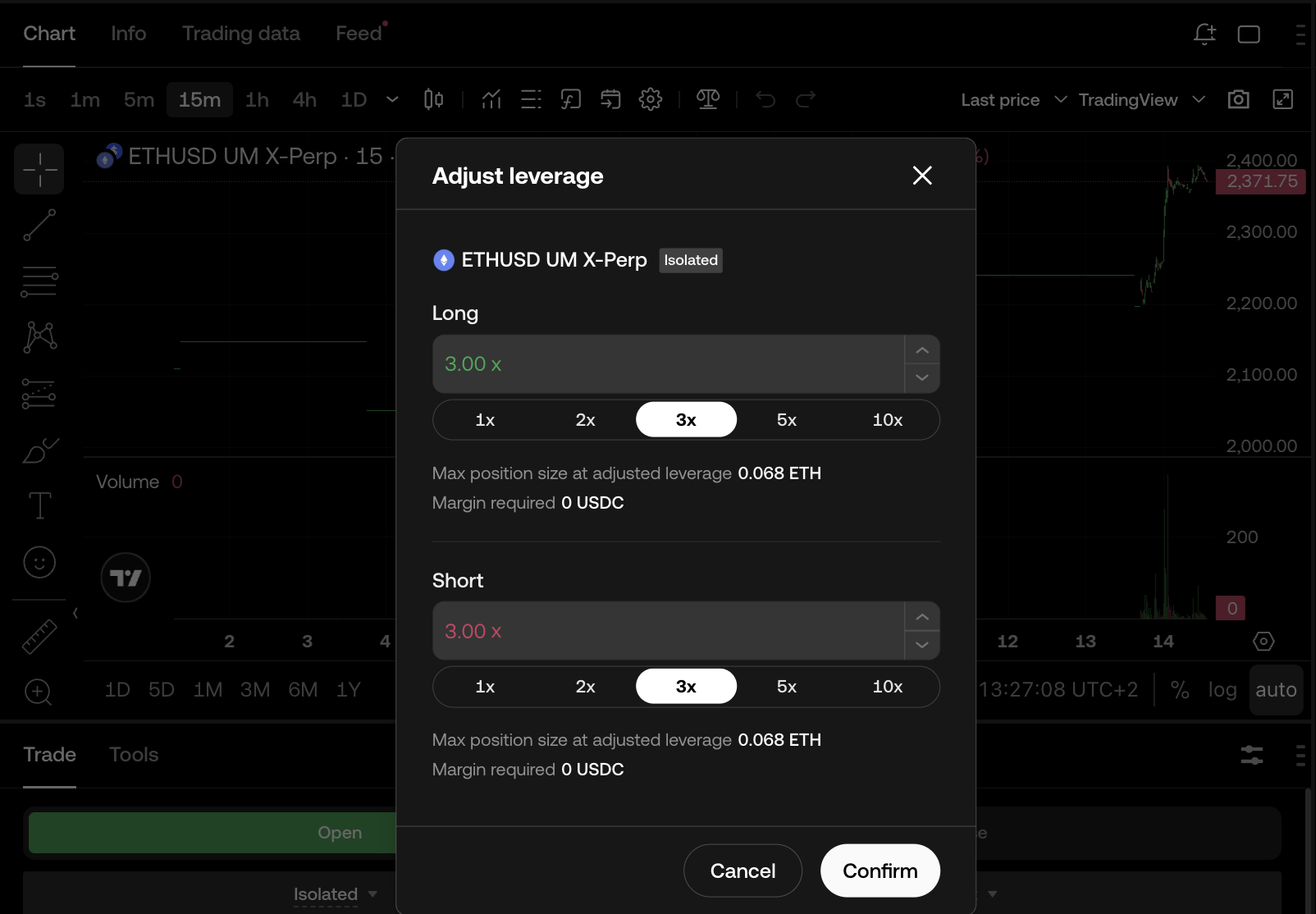Open the chart settings gear icon
The height and width of the screenshot is (914, 1316).
click(x=651, y=99)
